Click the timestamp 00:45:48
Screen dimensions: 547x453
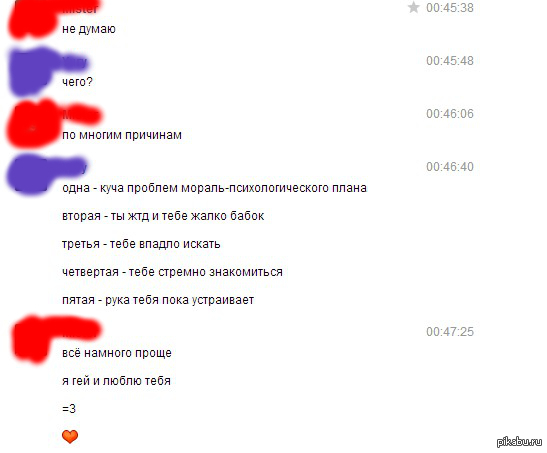pyautogui.click(x=450, y=61)
